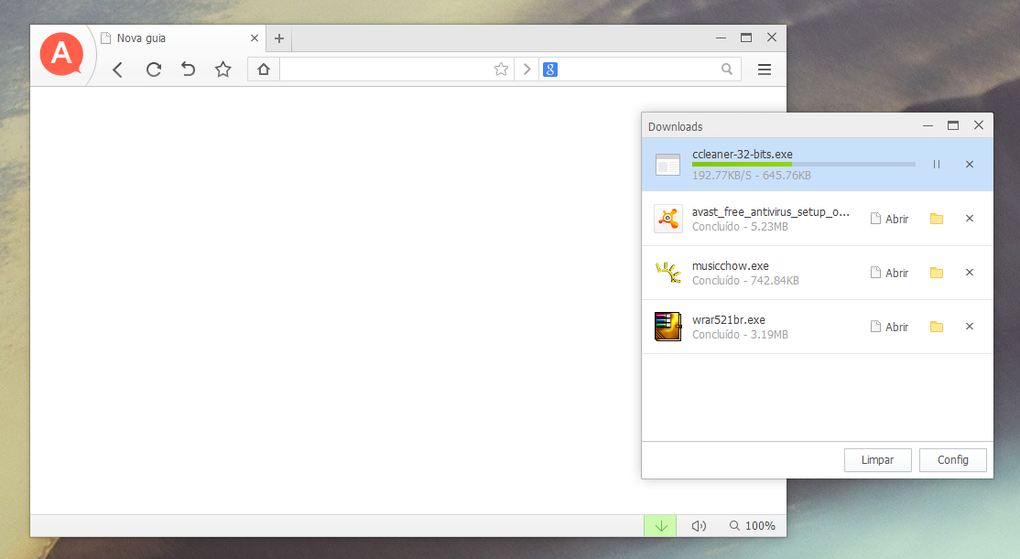This screenshot has height=559, width=1020.
Task: Click the avast orange program icon
Action: (x=668, y=219)
